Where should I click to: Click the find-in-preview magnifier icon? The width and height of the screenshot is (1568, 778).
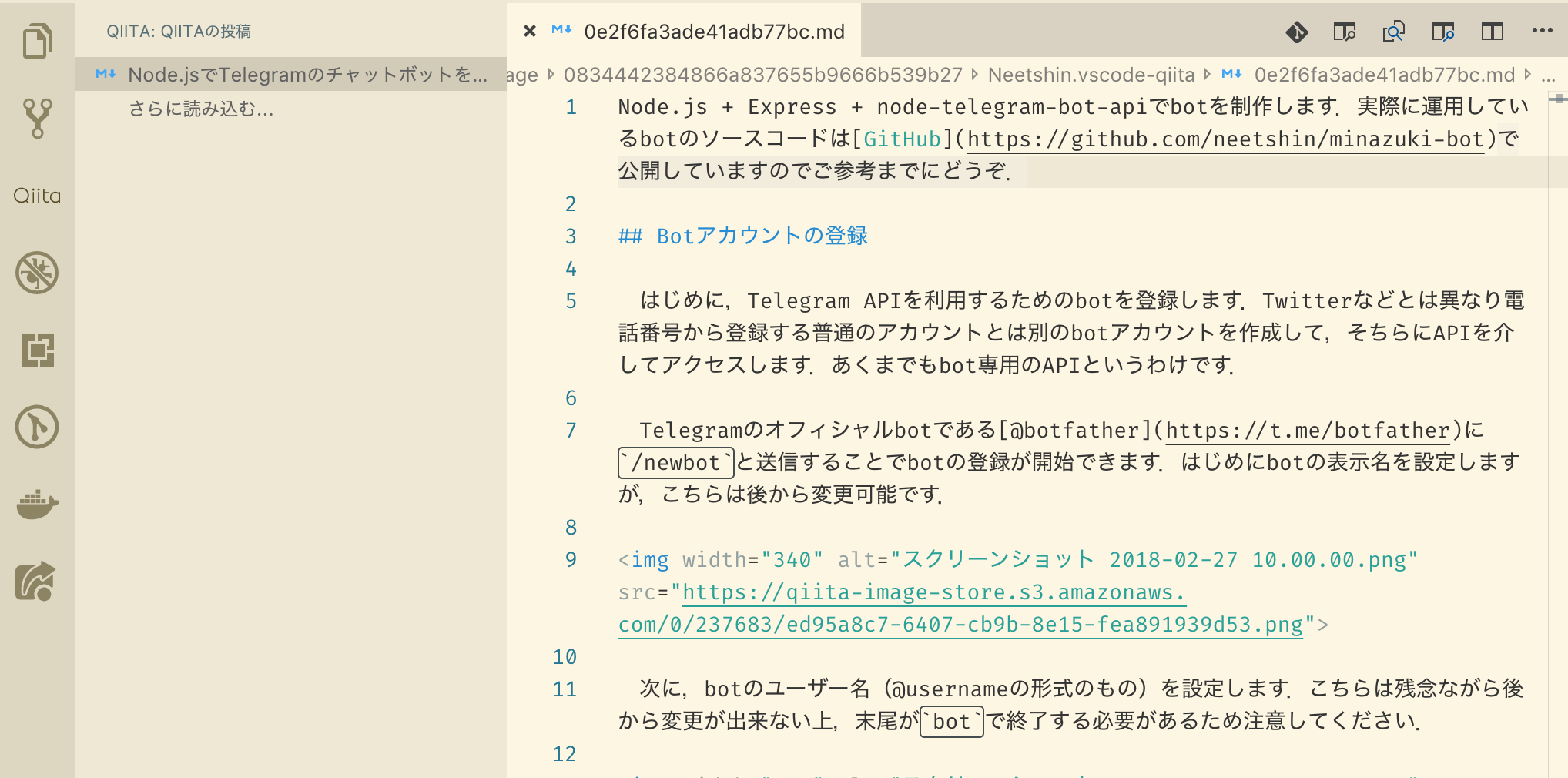[x=1394, y=32]
